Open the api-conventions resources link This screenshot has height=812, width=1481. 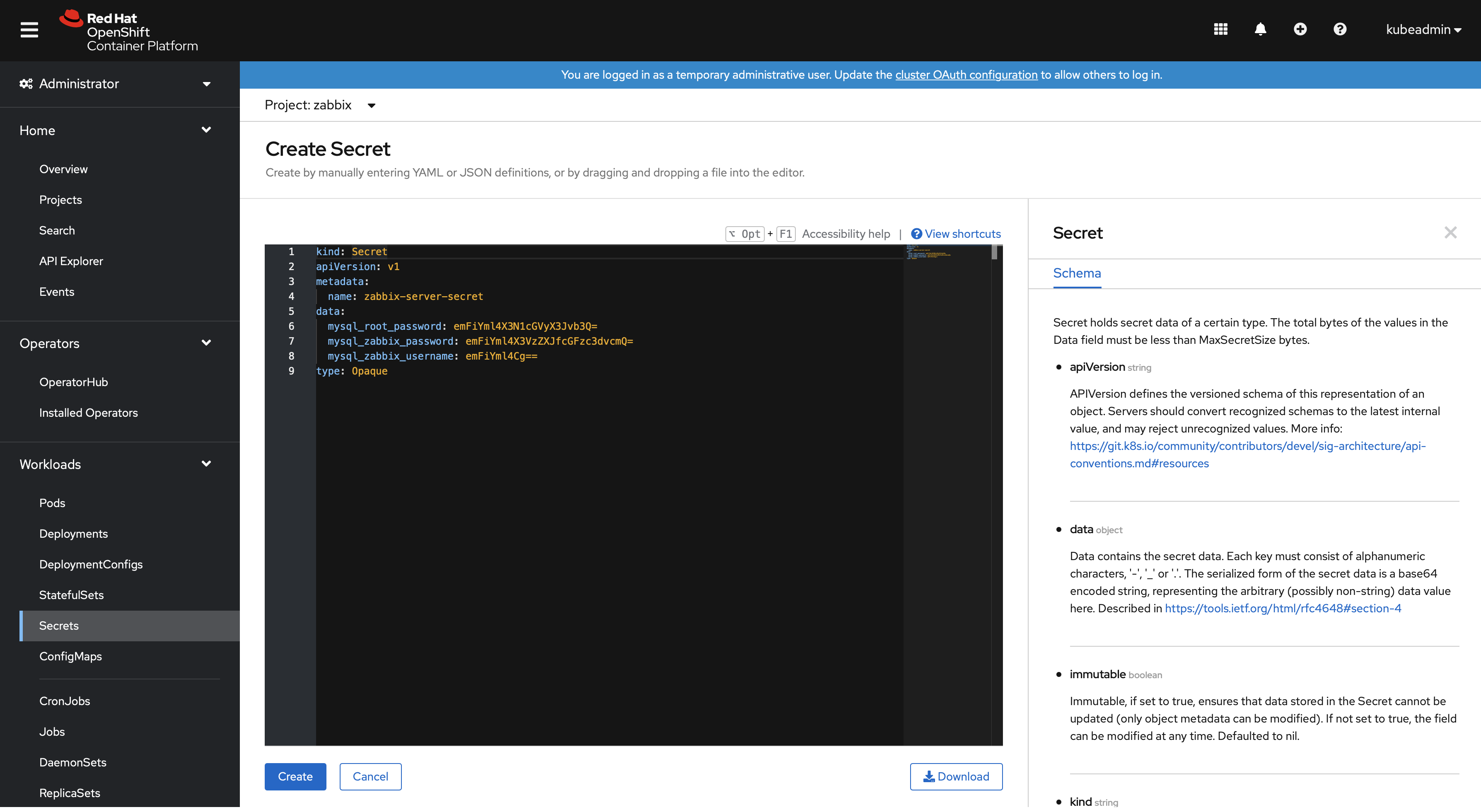[x=1248, y=455]
